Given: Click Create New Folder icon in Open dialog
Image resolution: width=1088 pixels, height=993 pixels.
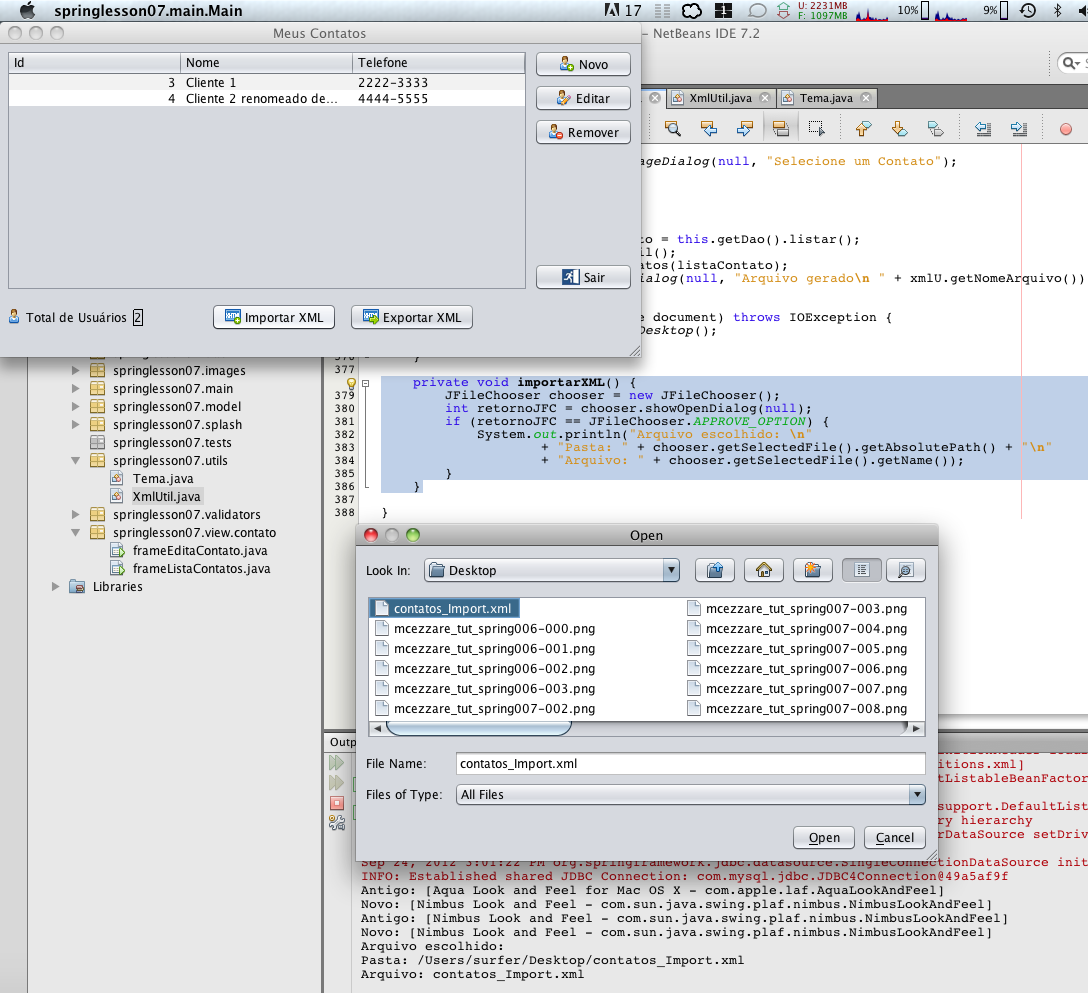Looking at the screenshot, I should click(813, 570).
